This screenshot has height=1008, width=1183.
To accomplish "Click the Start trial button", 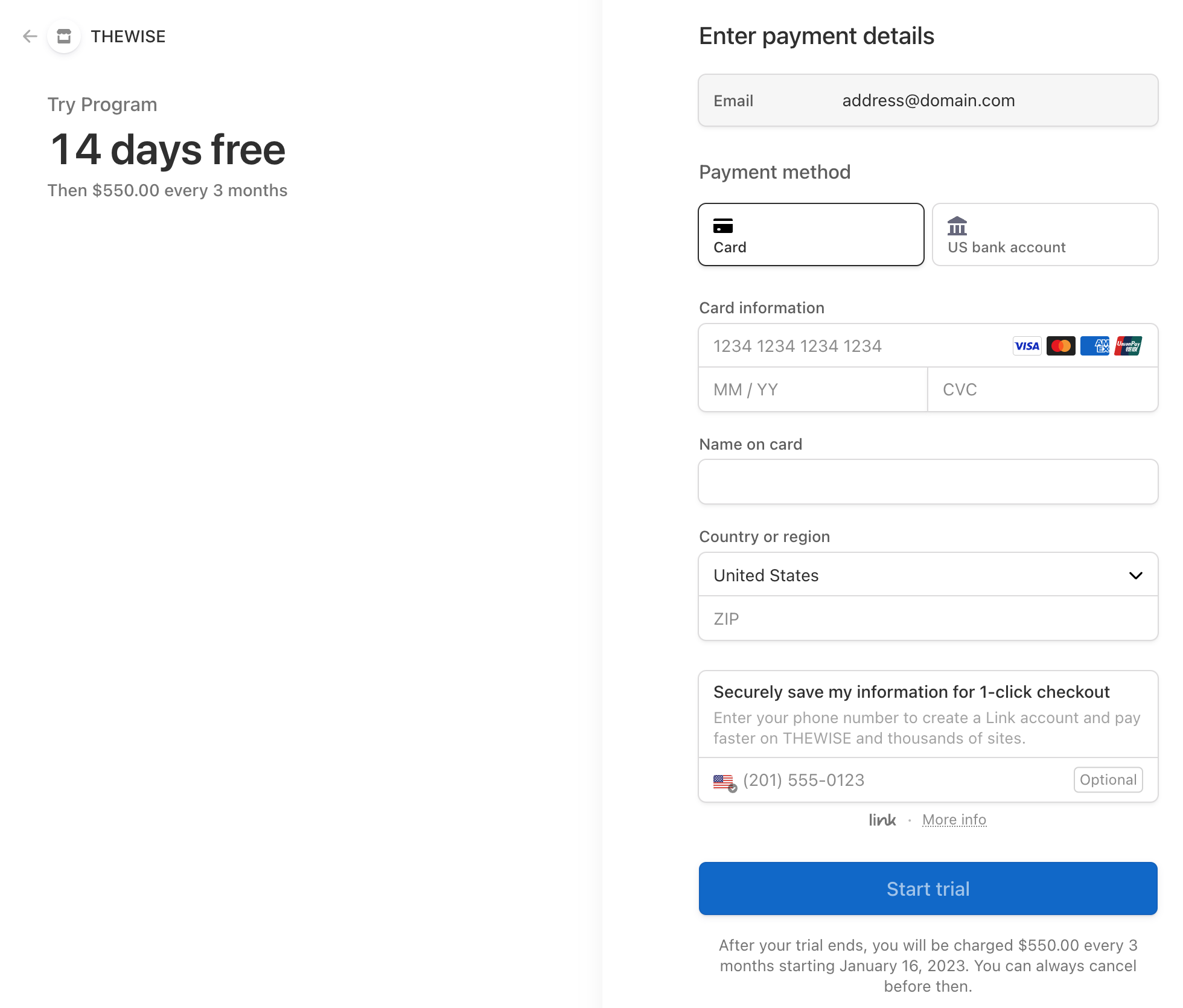I will point(928,888).
